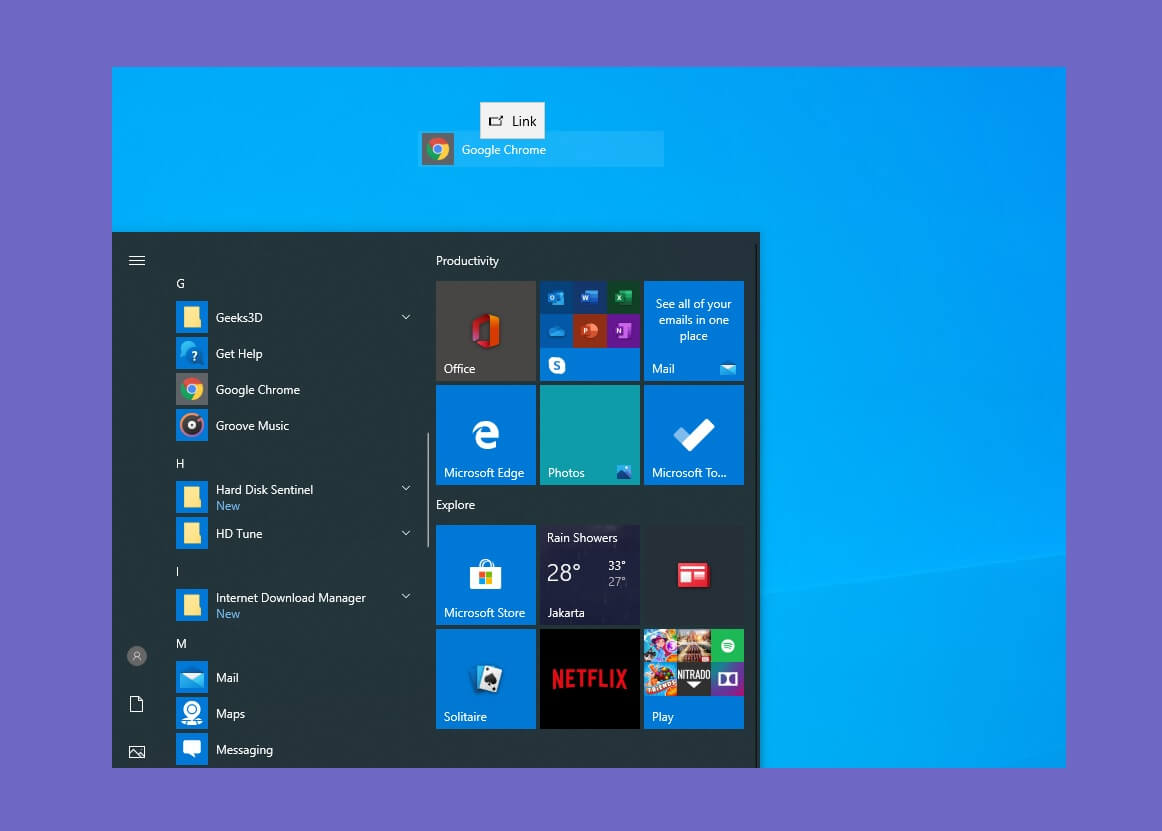Open Pictures from the Start sidebar
The image size is (1162, 831).
pos(137,752)
